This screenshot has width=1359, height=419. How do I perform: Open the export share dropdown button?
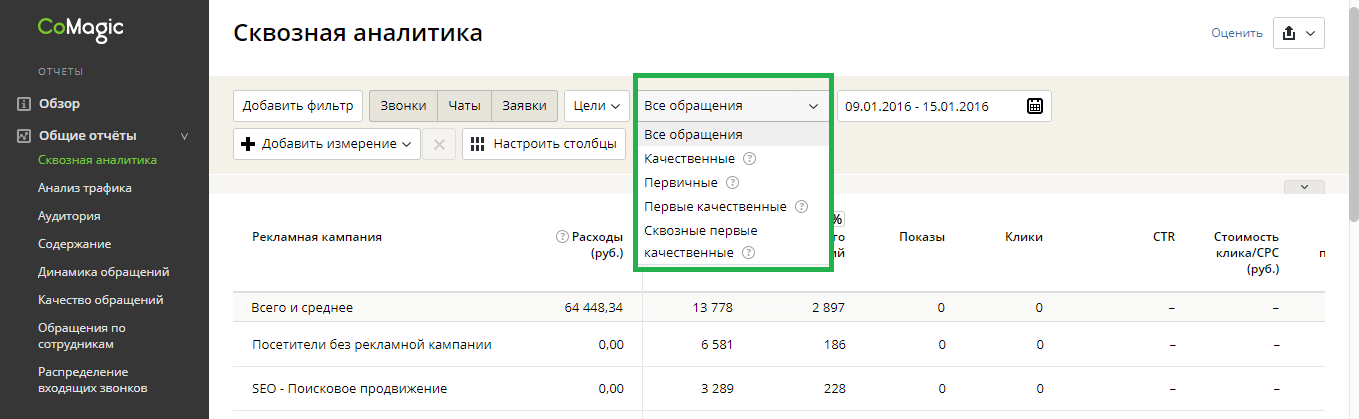[1298, 33]
